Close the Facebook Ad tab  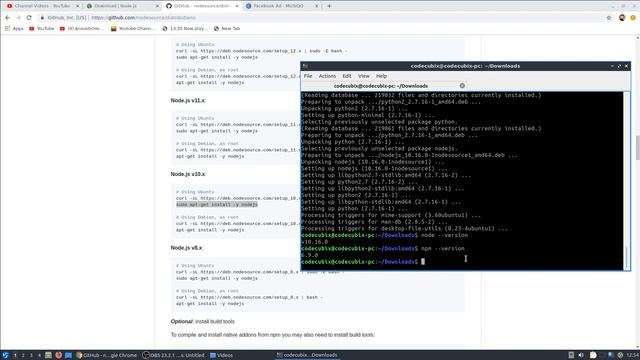316,6
